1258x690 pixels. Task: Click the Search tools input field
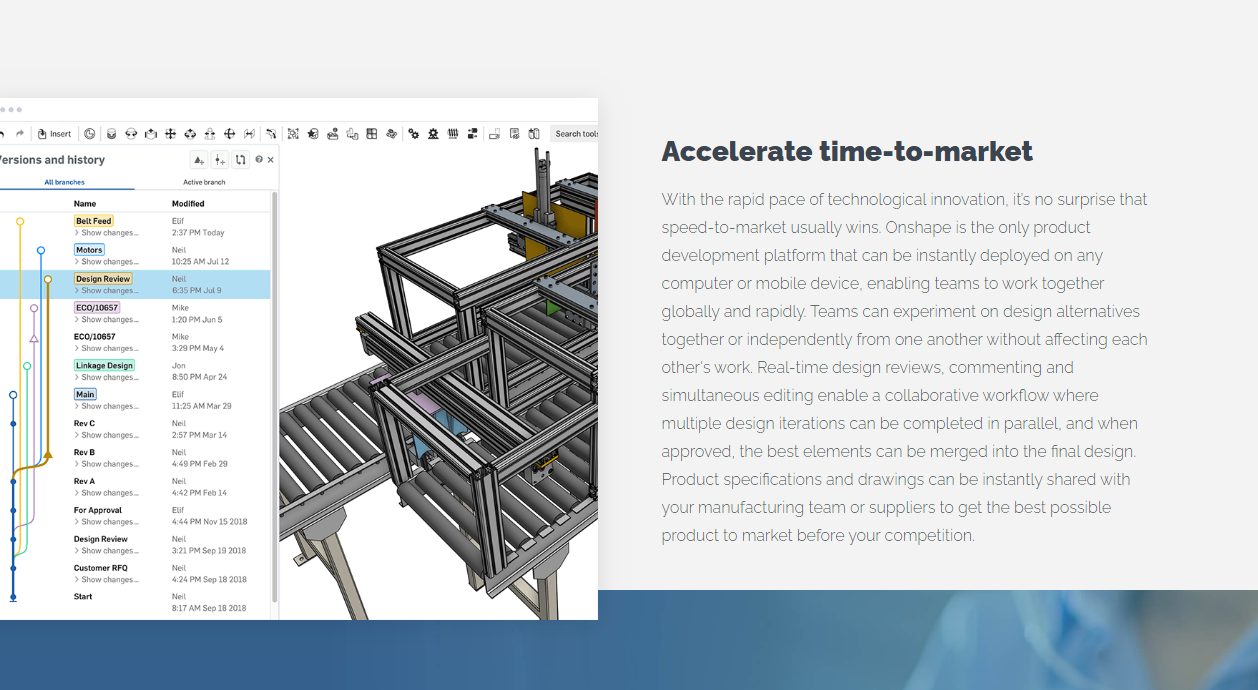point(575,133)
